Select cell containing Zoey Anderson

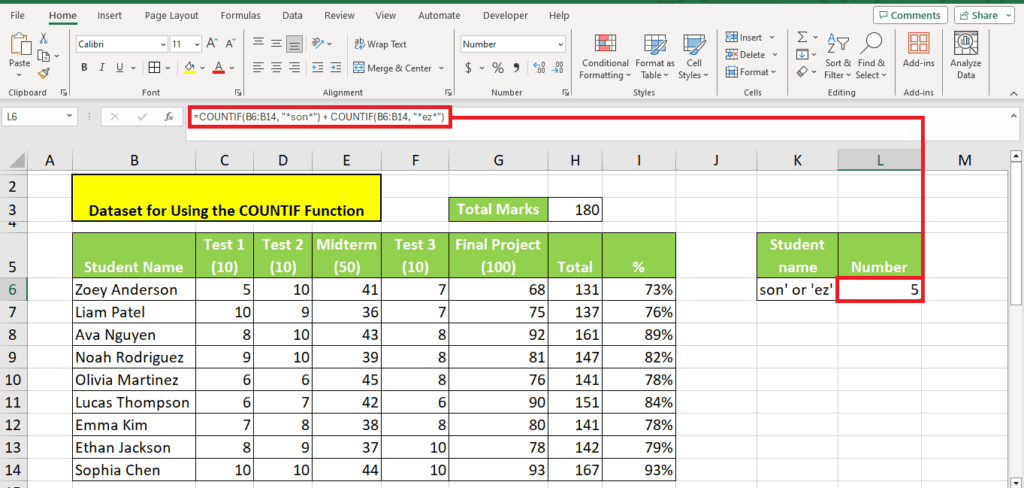[x=133, y=290]
